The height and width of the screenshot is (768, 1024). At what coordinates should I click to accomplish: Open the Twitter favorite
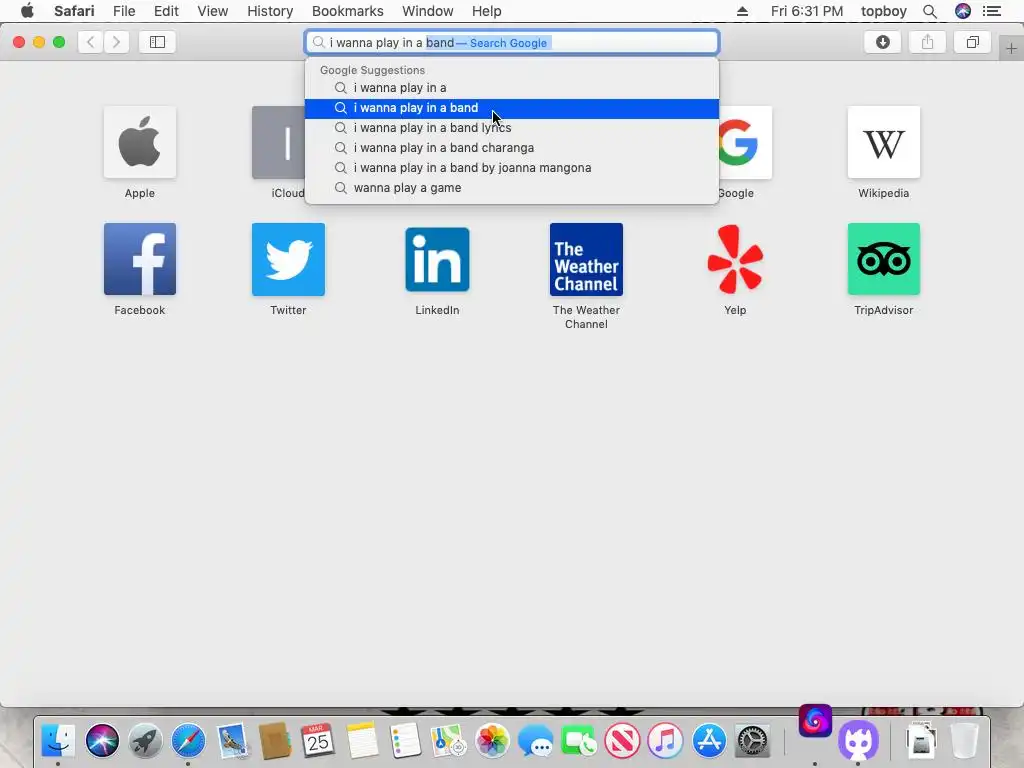click(288, 259)
